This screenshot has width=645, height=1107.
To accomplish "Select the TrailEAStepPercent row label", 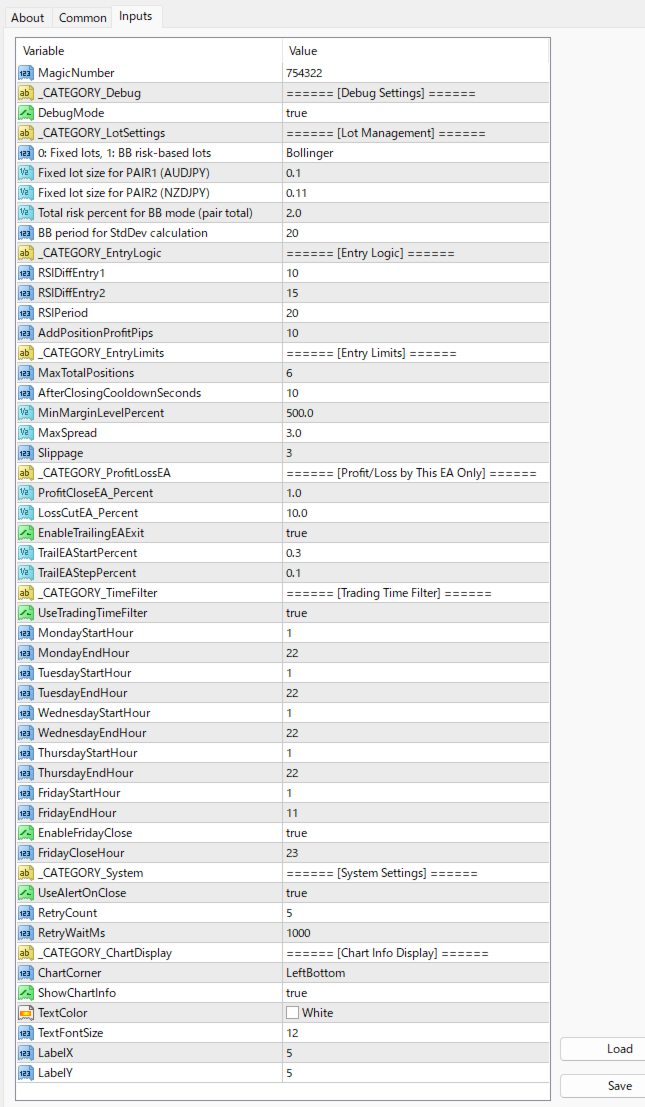I will click(87, 573).
